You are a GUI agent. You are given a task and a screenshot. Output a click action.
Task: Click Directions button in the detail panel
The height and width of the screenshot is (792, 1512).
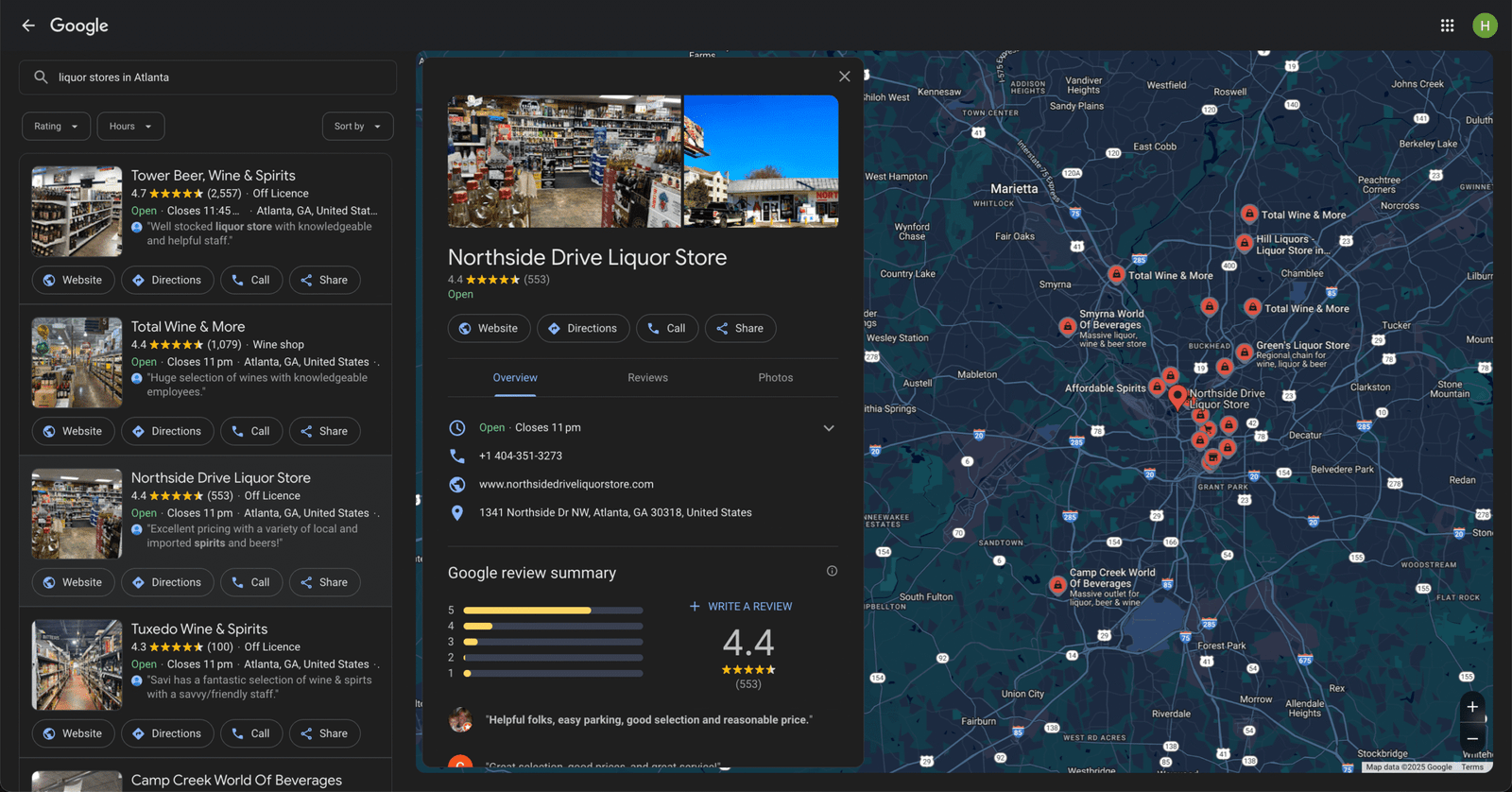(x=583, y=328)
